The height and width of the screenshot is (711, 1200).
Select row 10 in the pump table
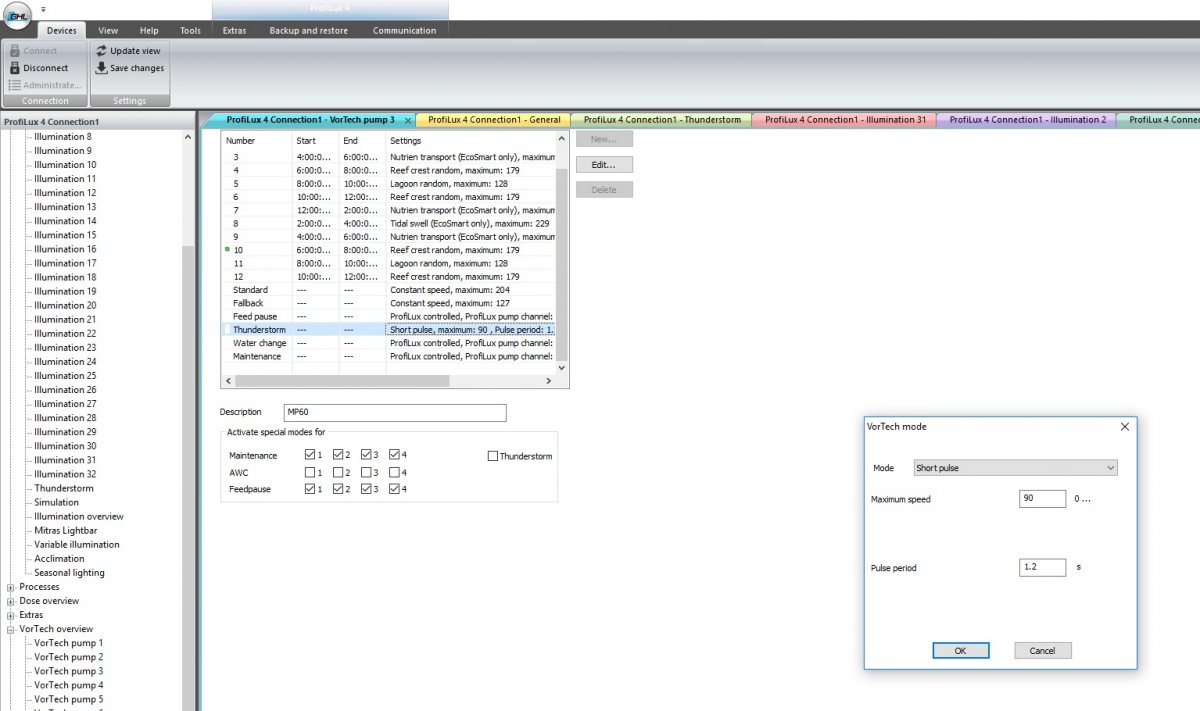tap(388, 250)
